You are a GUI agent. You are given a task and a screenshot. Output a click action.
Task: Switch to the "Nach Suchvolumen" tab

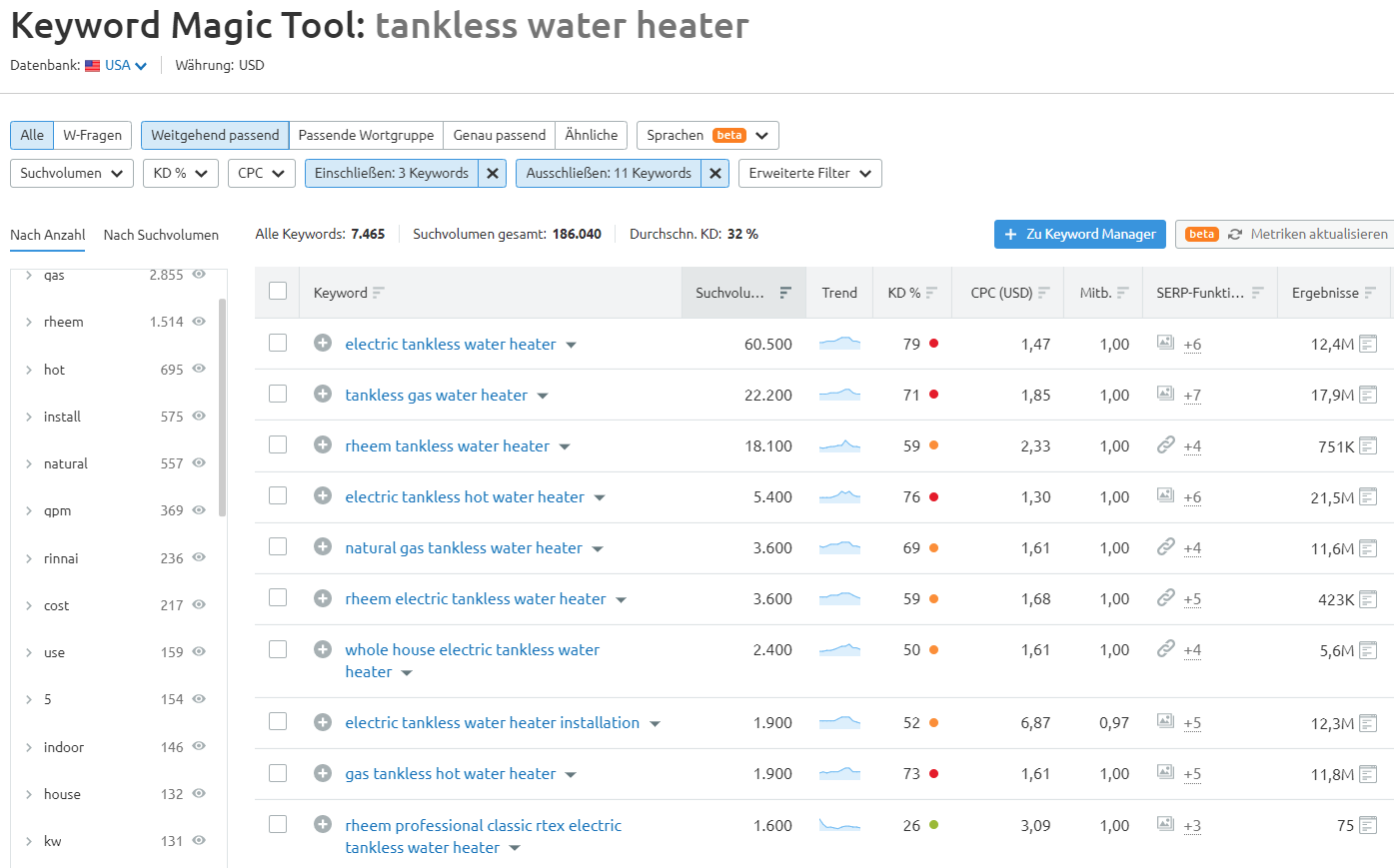tap(161, 235)
